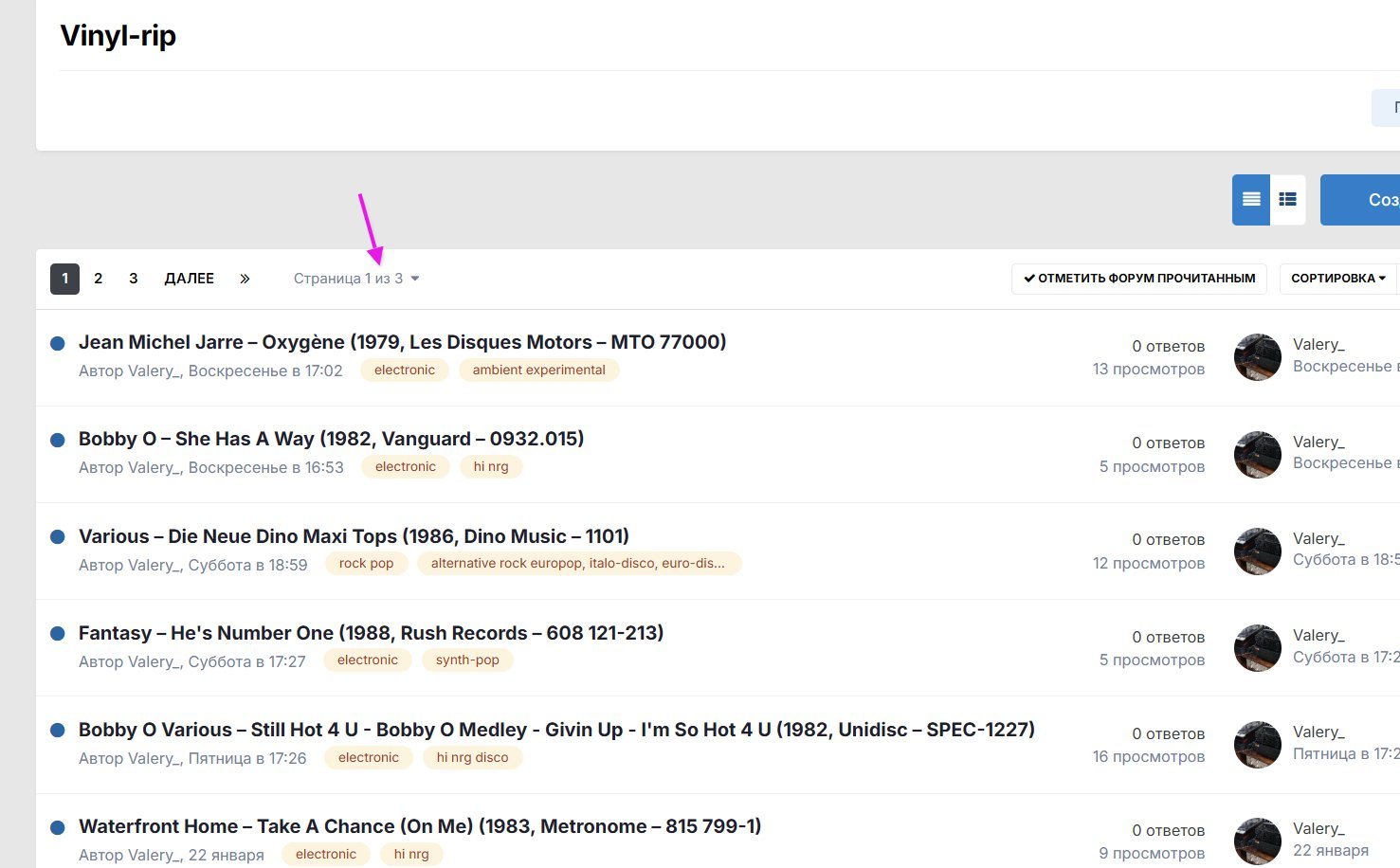Open Valery_ avatar on the Fantasy topic row

coord(1257,648)
